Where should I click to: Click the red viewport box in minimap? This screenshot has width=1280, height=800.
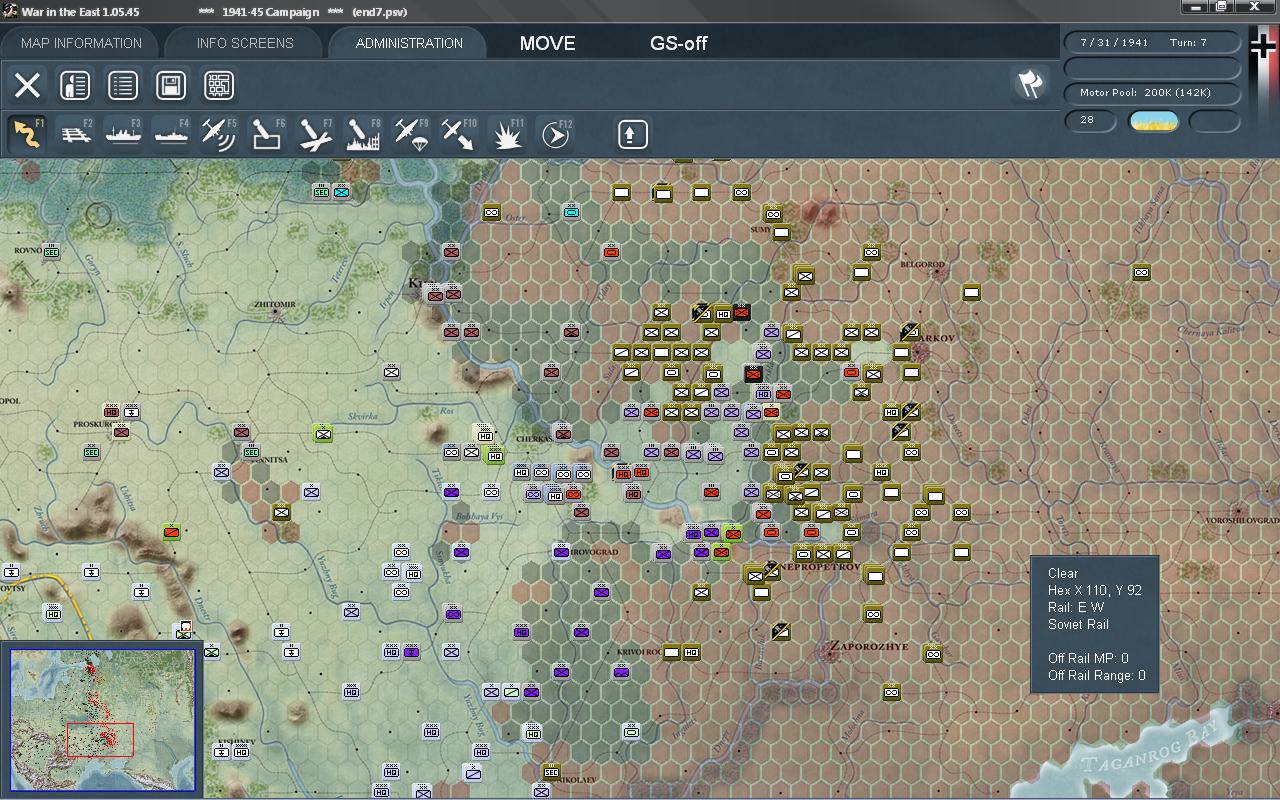(100, 740)
